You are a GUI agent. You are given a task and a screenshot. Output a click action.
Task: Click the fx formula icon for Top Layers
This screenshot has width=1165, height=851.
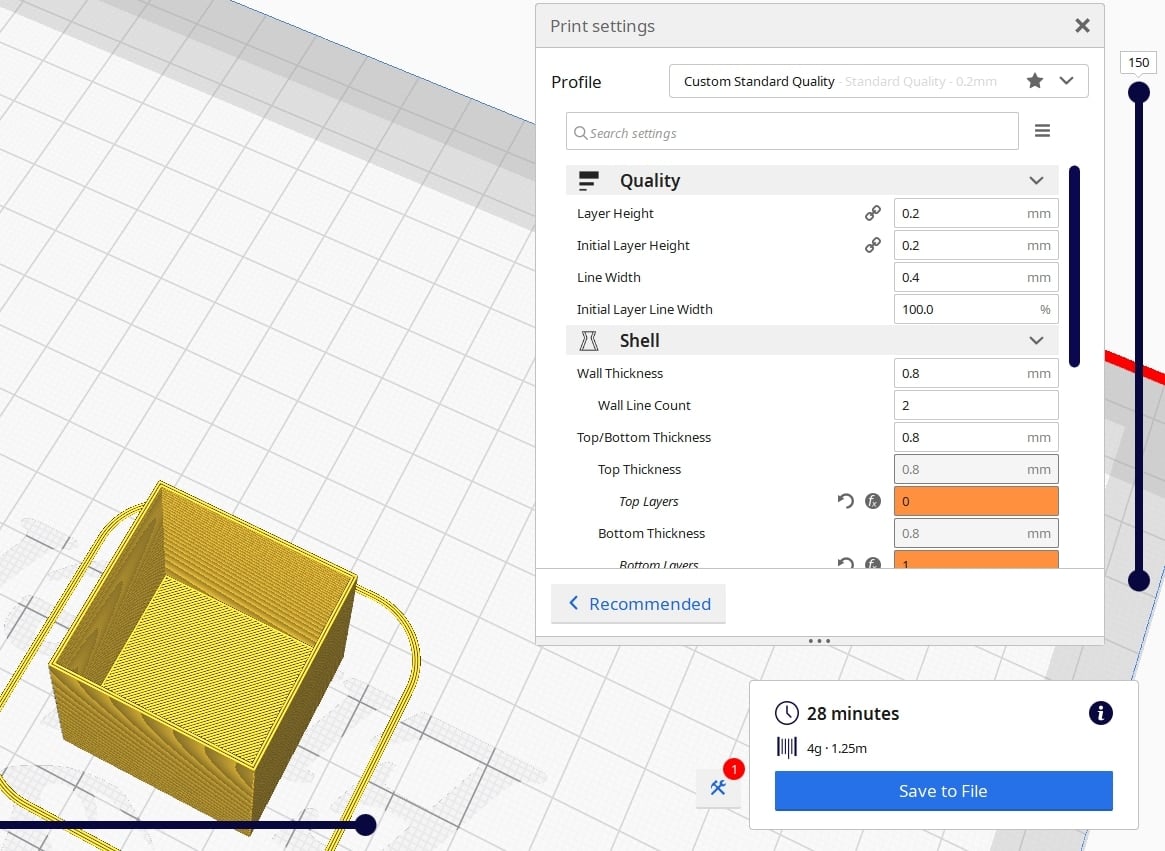pyautogui.click(x=873, y=501)
